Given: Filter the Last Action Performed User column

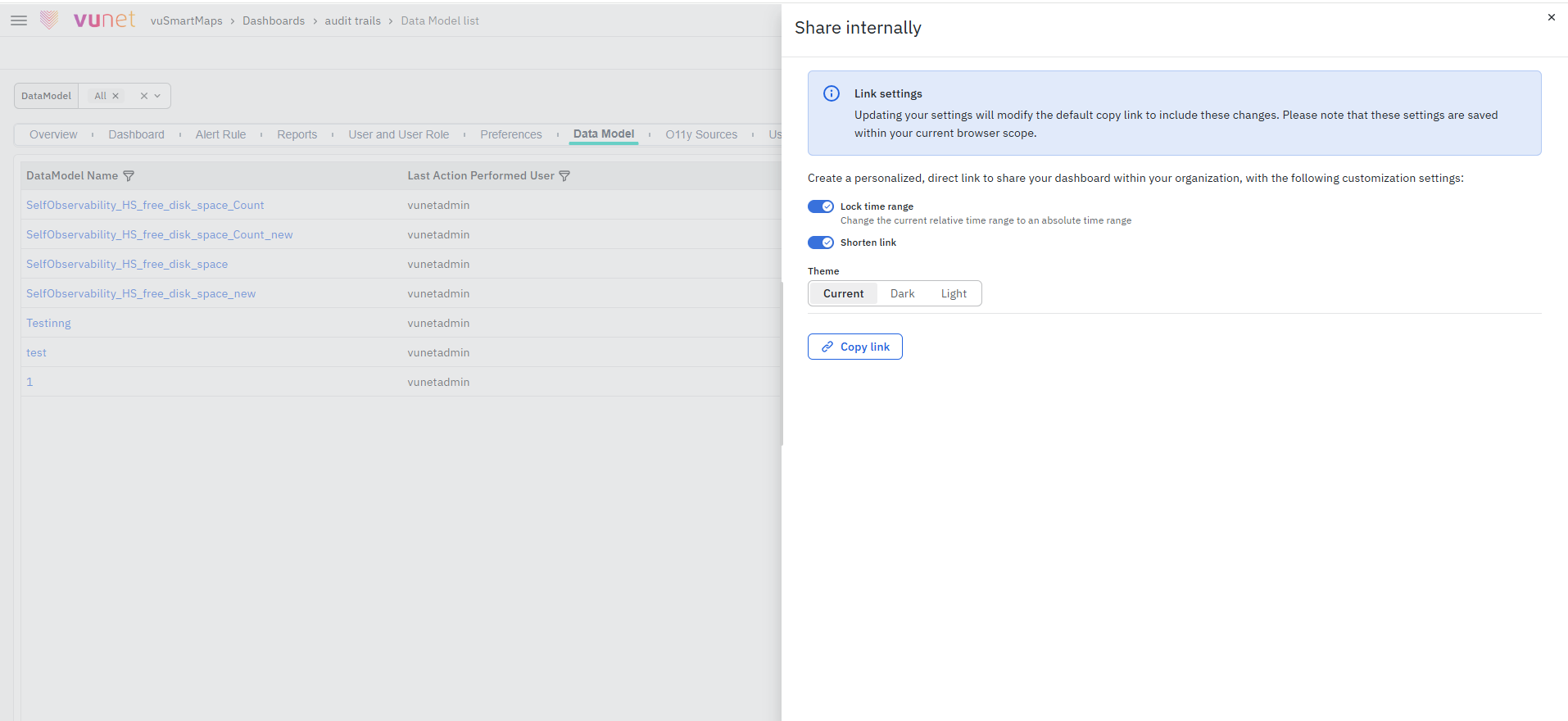Looking at the screenshot, I should pyautogui.click(x=564, y=176).
